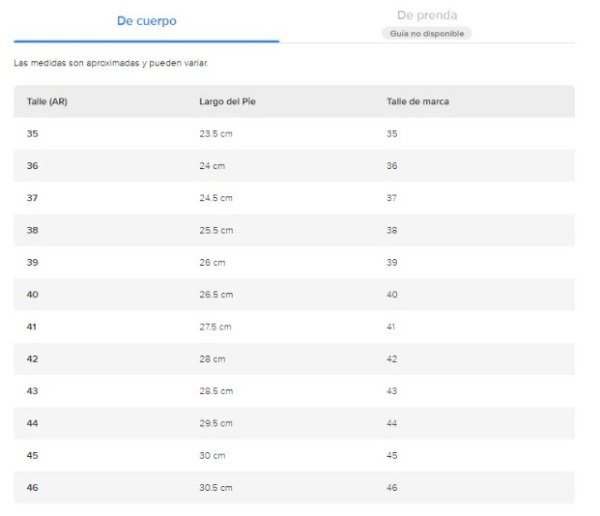Switch to the De cuerpo tab

pos(147,21)
